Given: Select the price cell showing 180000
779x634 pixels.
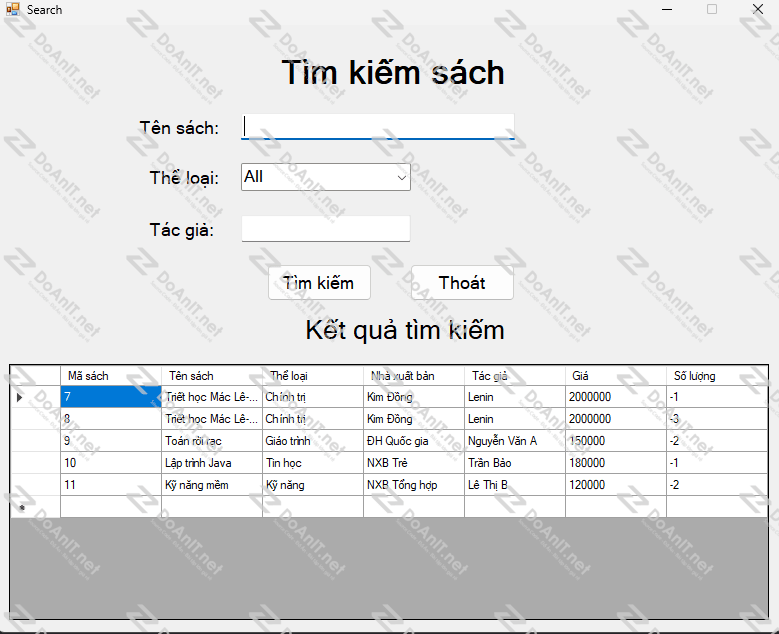Looking at the screenshot, I should [615, 463].
